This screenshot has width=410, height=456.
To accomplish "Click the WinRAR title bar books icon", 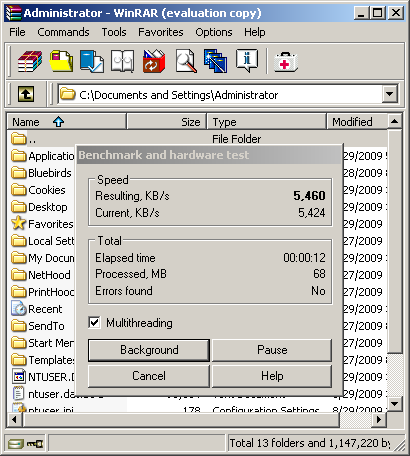I will point(14,13).
